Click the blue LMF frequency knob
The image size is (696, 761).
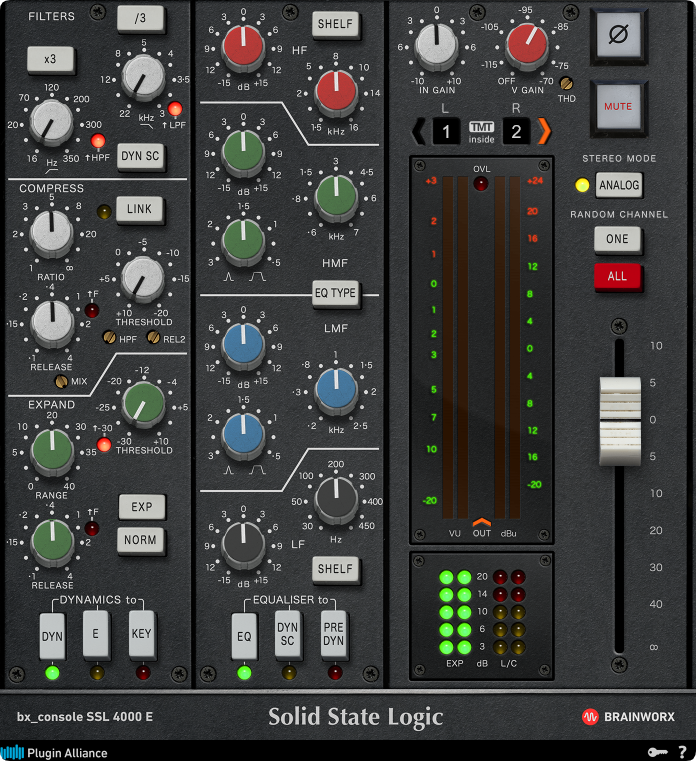pyautogui.click(x=336, y=389)
